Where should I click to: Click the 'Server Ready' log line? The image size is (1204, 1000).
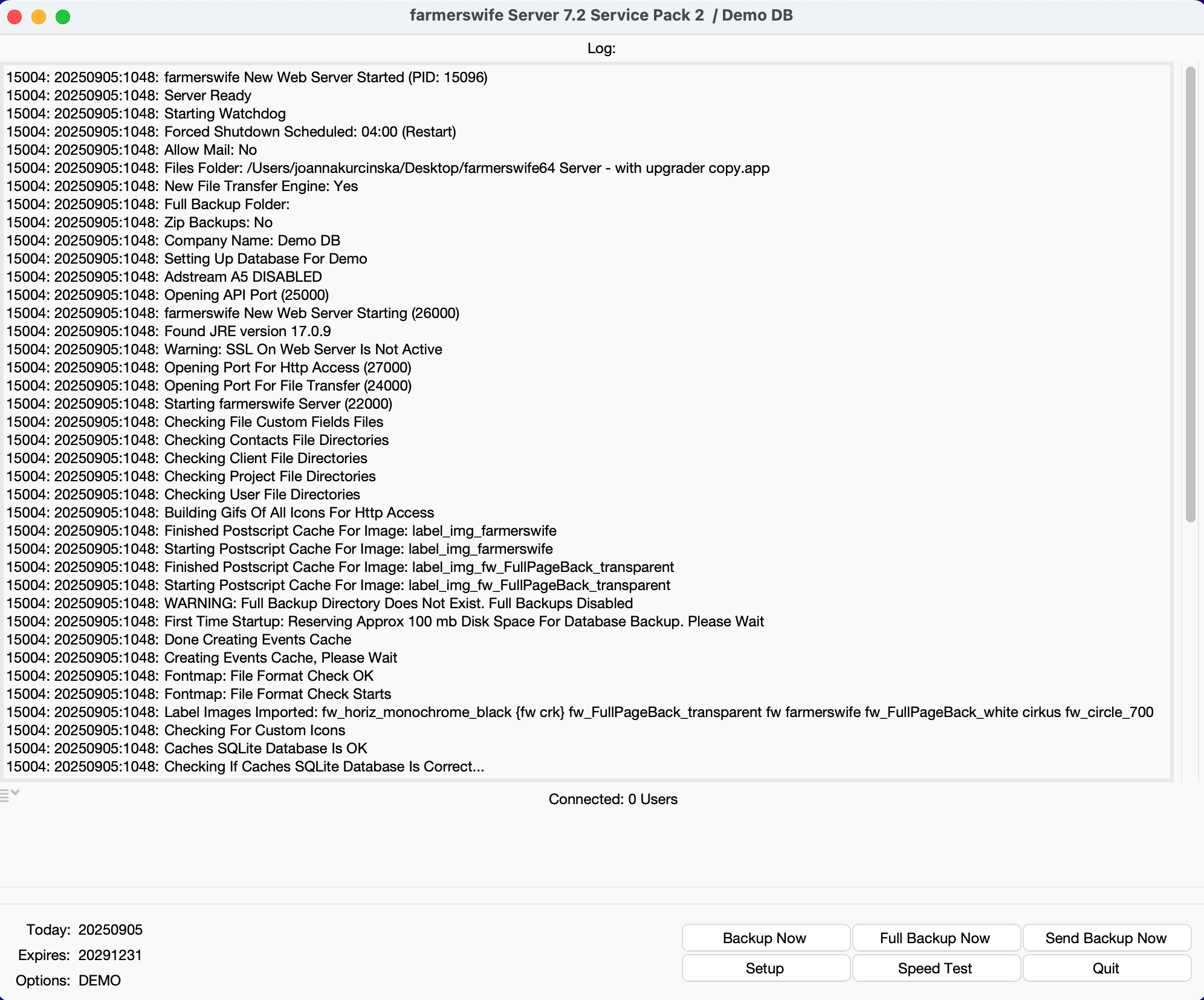point(207,96)
